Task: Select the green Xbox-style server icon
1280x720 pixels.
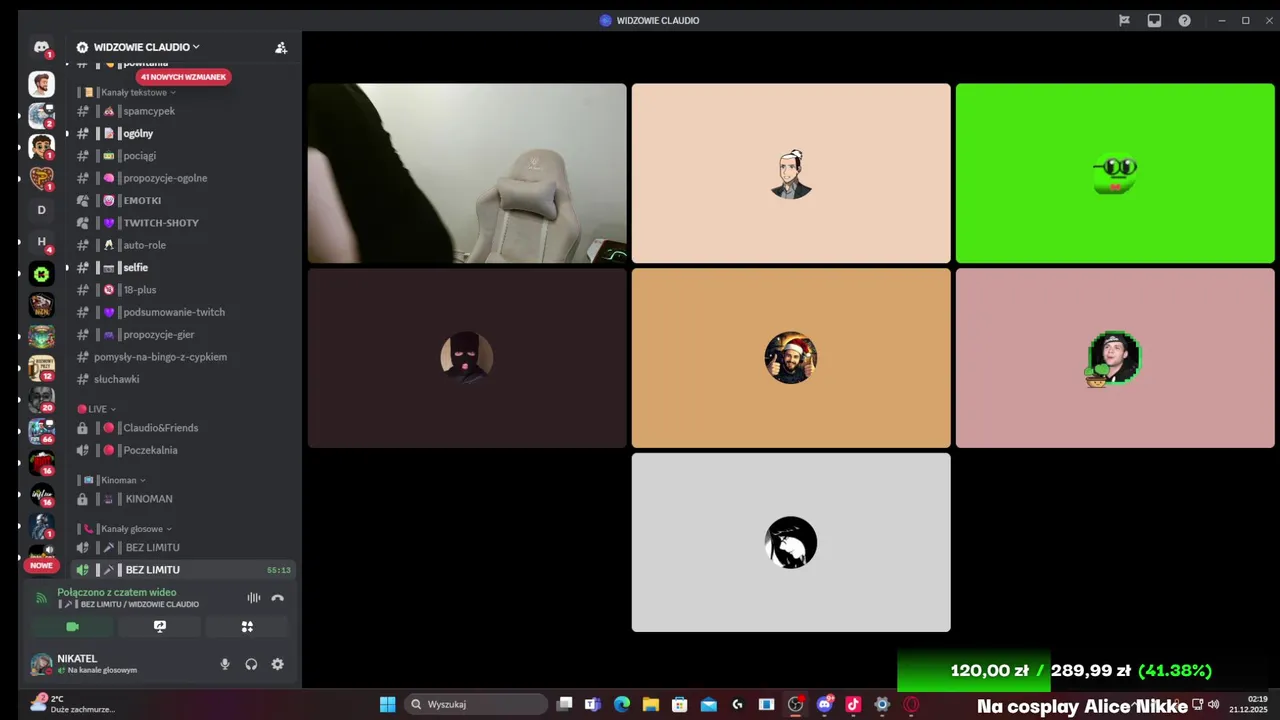Action: pyautogui.click(x=41, y=273)
